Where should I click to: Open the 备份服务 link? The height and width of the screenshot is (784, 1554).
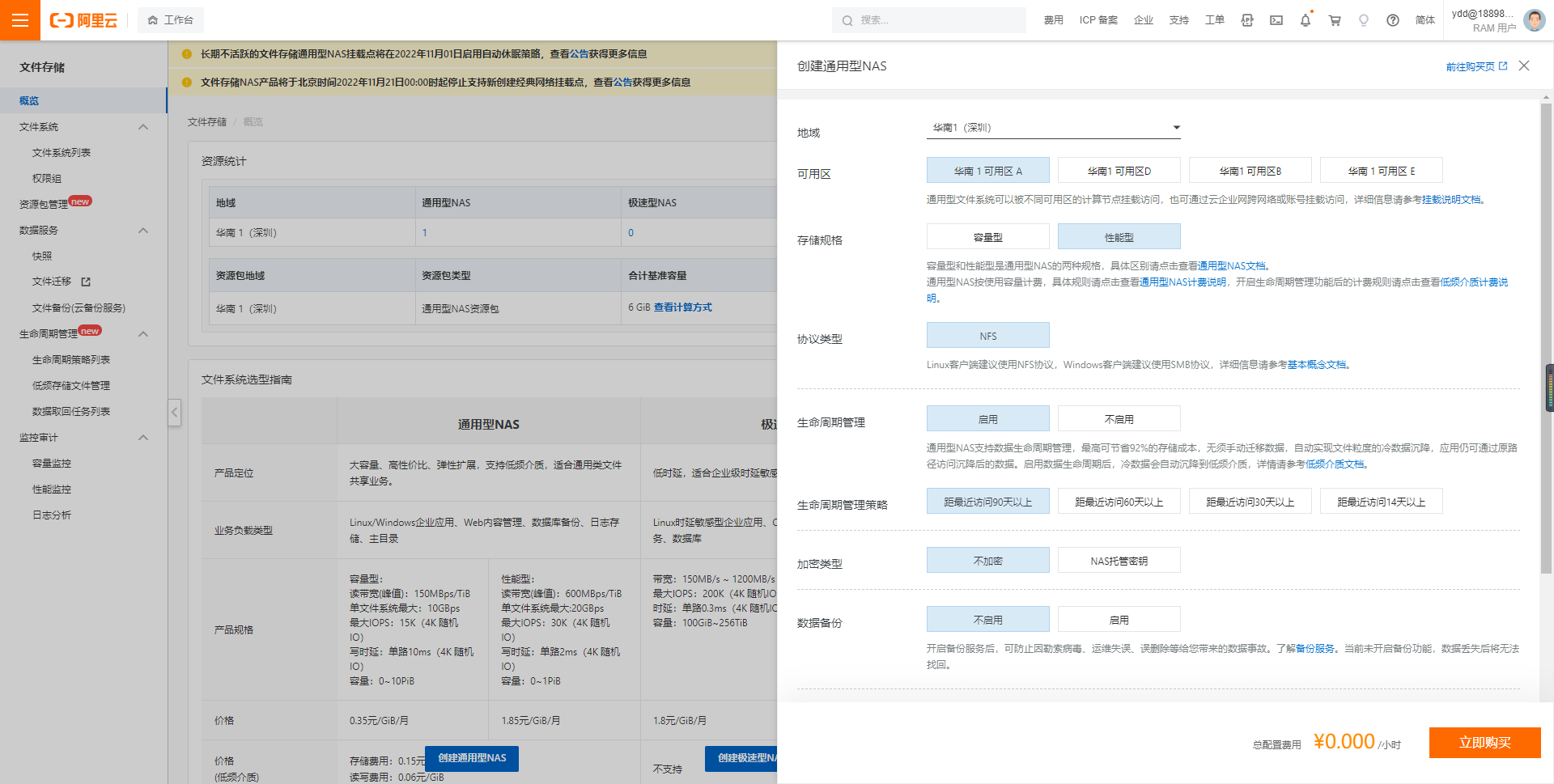pos(1315,649)
